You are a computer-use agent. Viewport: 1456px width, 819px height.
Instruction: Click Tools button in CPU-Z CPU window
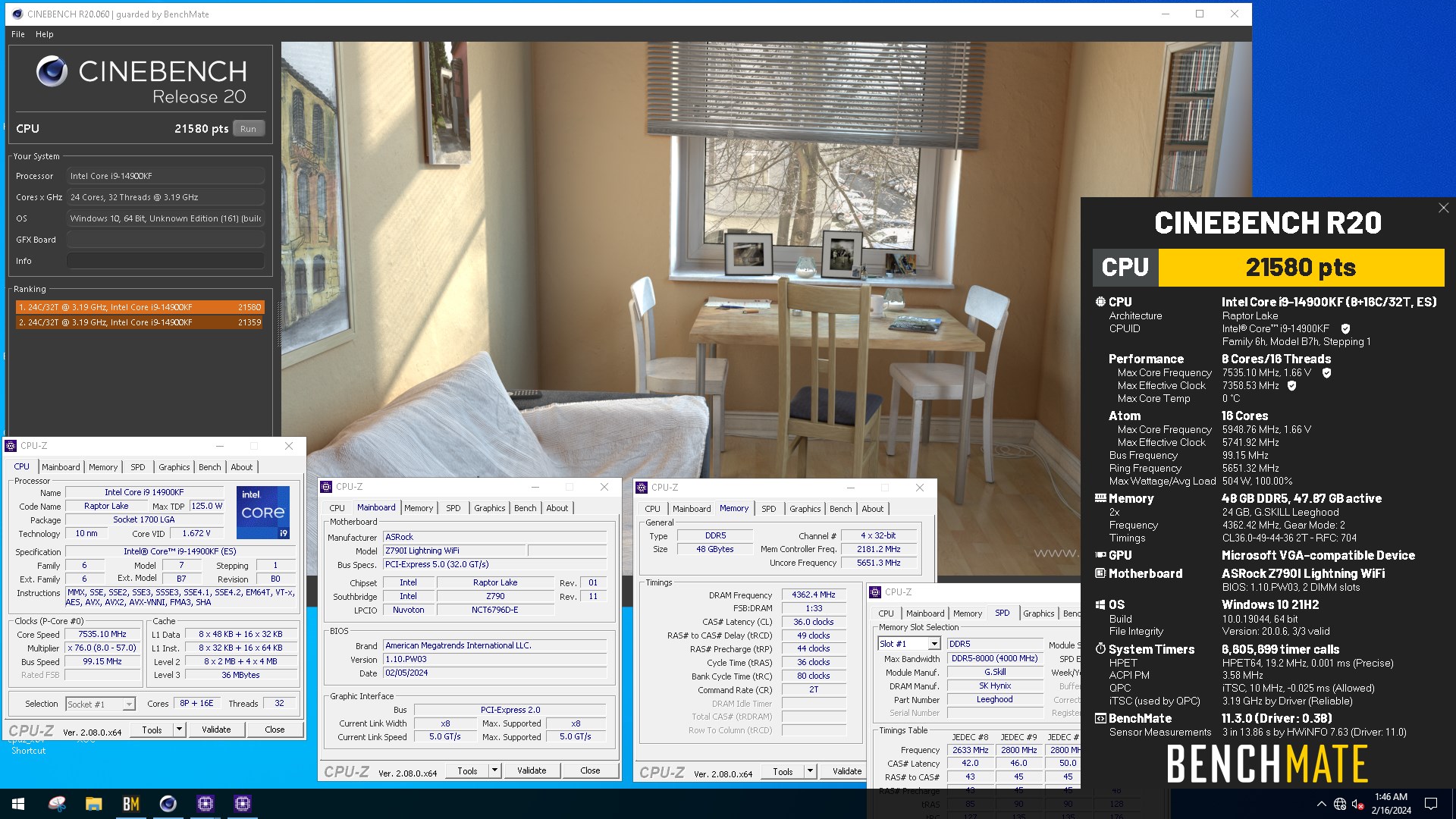pyautogui.click(x=152, y=730)
